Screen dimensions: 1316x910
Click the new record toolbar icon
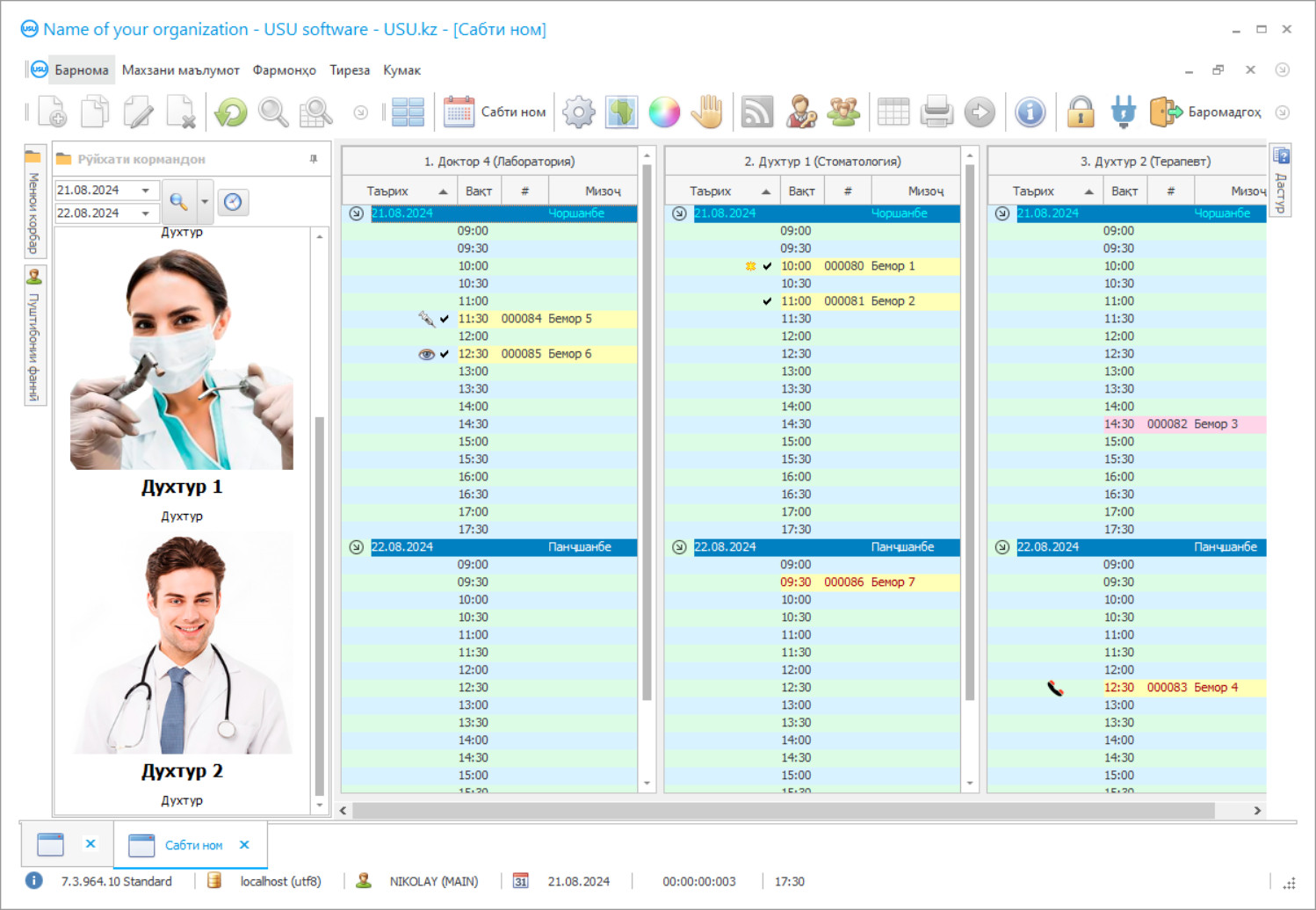52,112
